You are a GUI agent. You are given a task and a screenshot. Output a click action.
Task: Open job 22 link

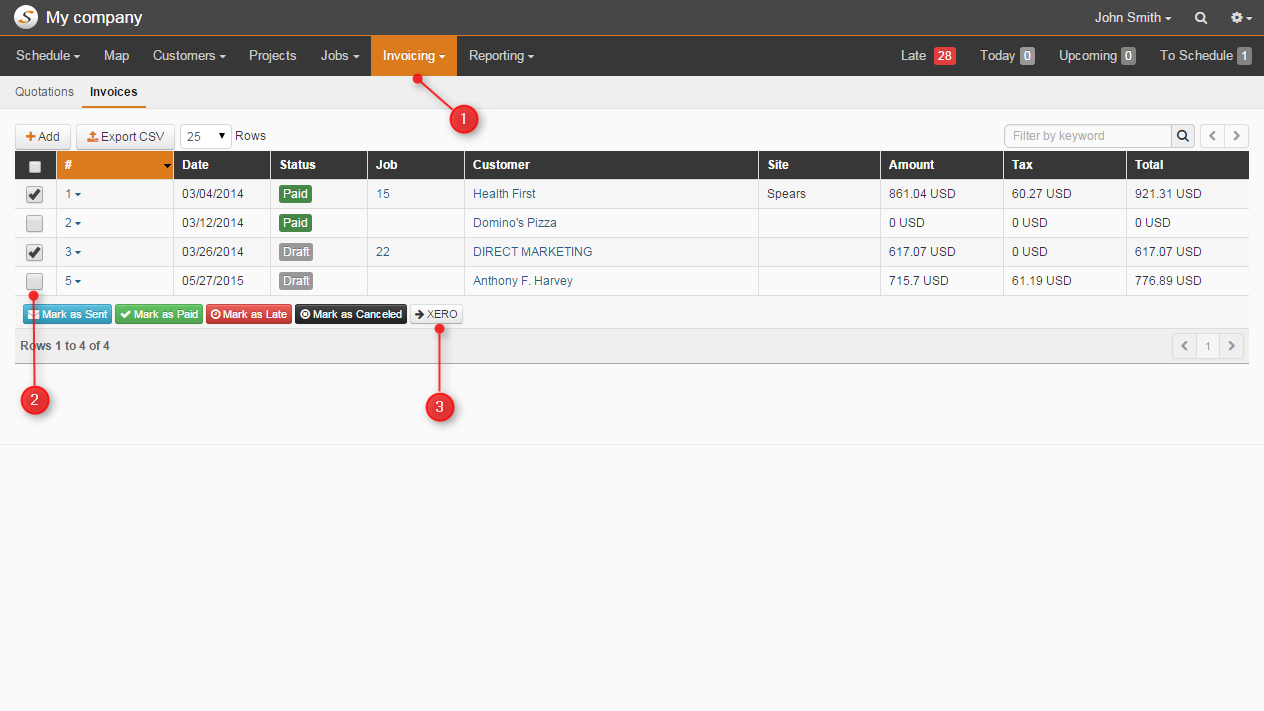pyautogui.click(x=383, y=252)
